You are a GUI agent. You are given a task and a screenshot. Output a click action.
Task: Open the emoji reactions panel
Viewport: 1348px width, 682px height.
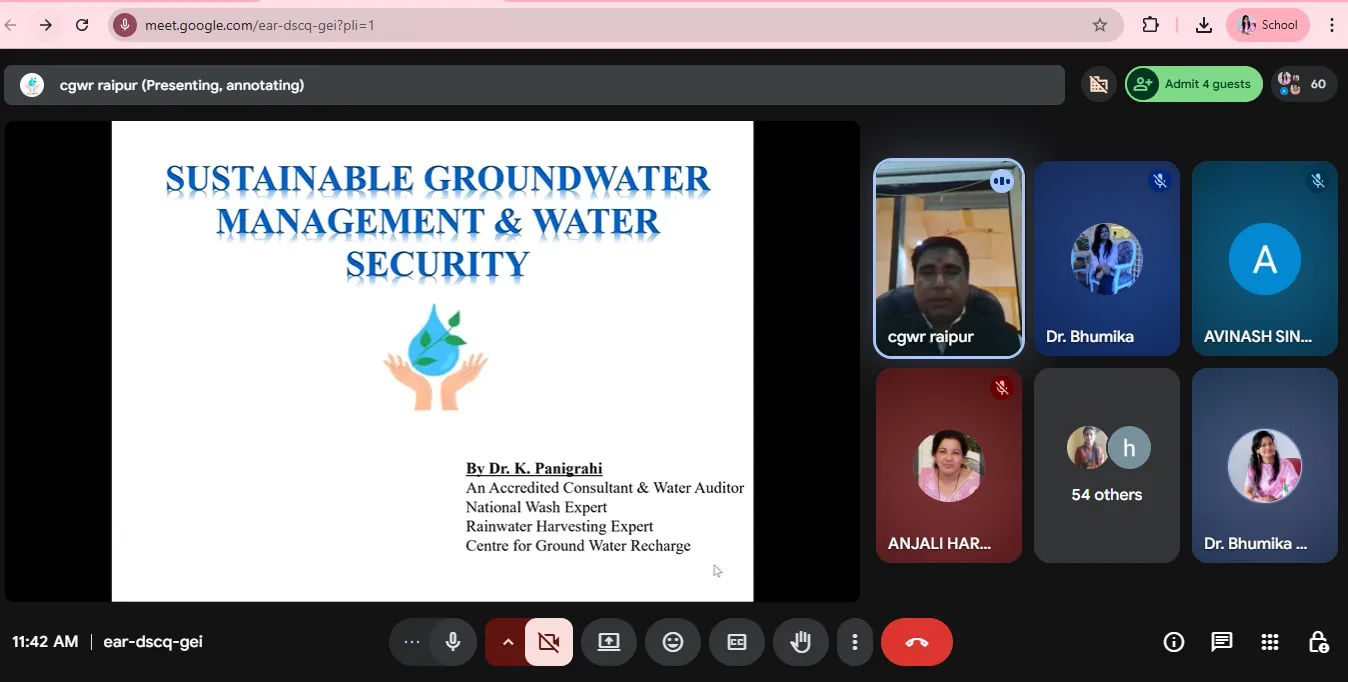(673, 642)
